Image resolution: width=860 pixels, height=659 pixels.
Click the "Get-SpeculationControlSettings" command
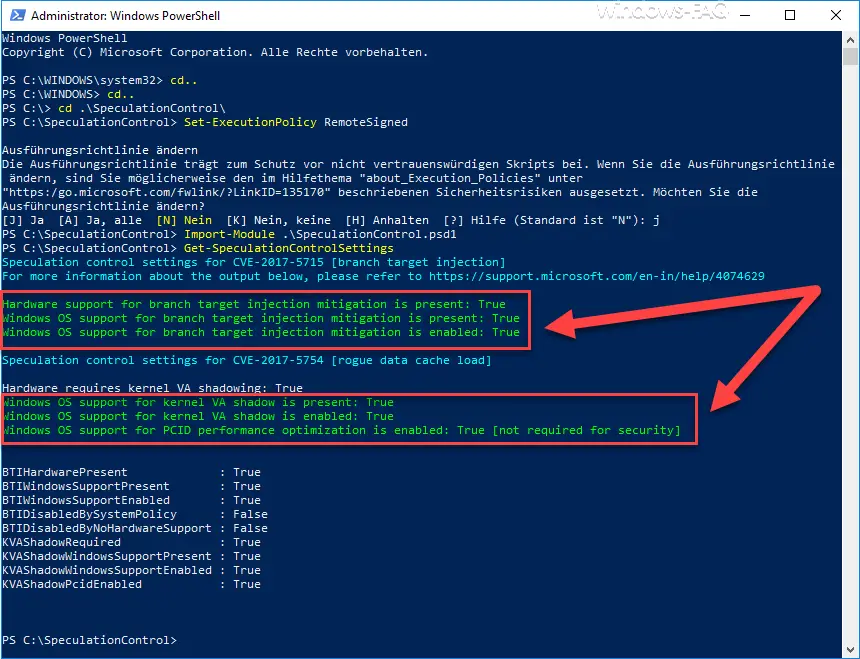click(288, 248)
